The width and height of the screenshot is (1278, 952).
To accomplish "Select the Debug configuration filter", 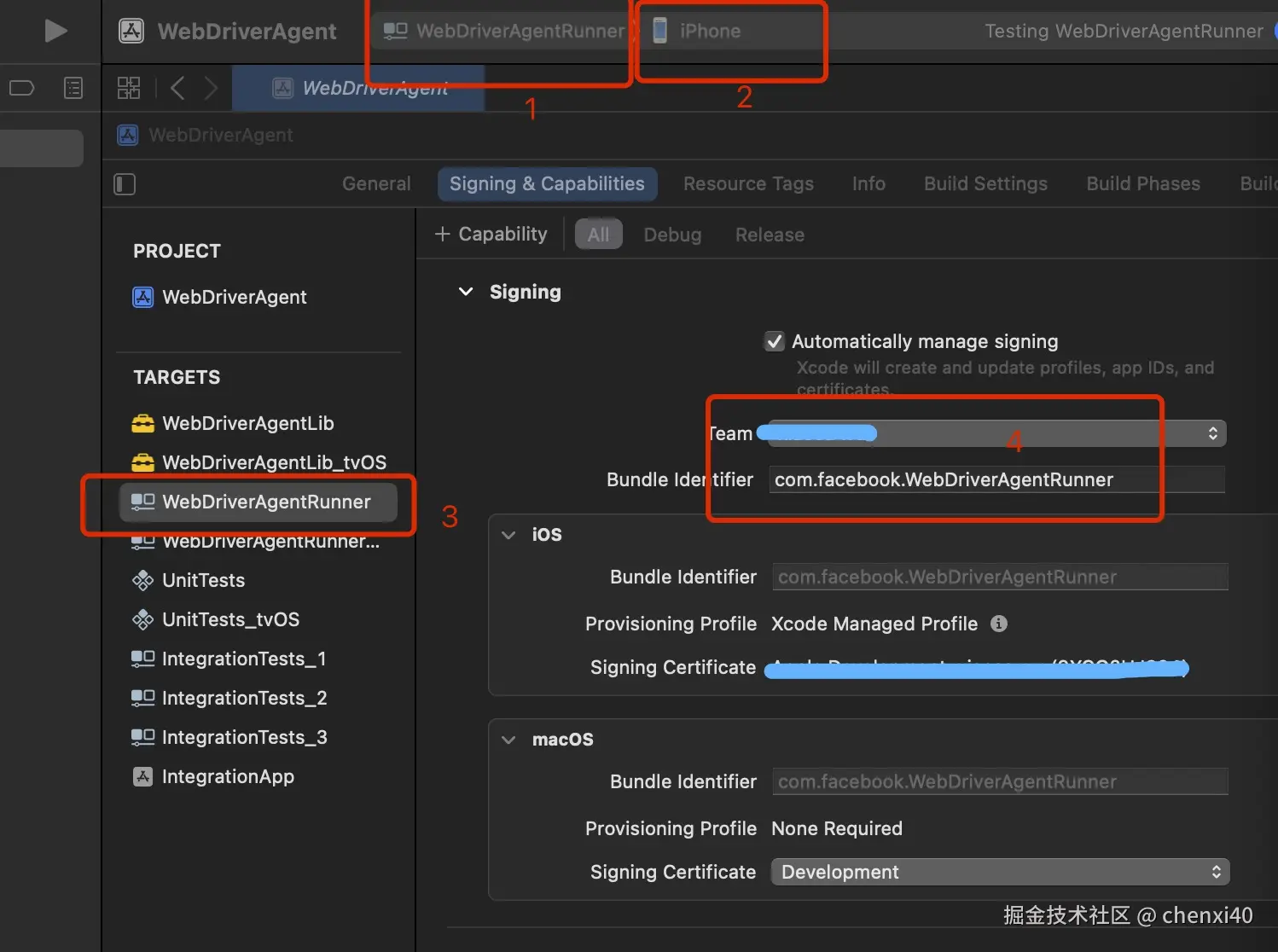I will [x=672, y=235].
